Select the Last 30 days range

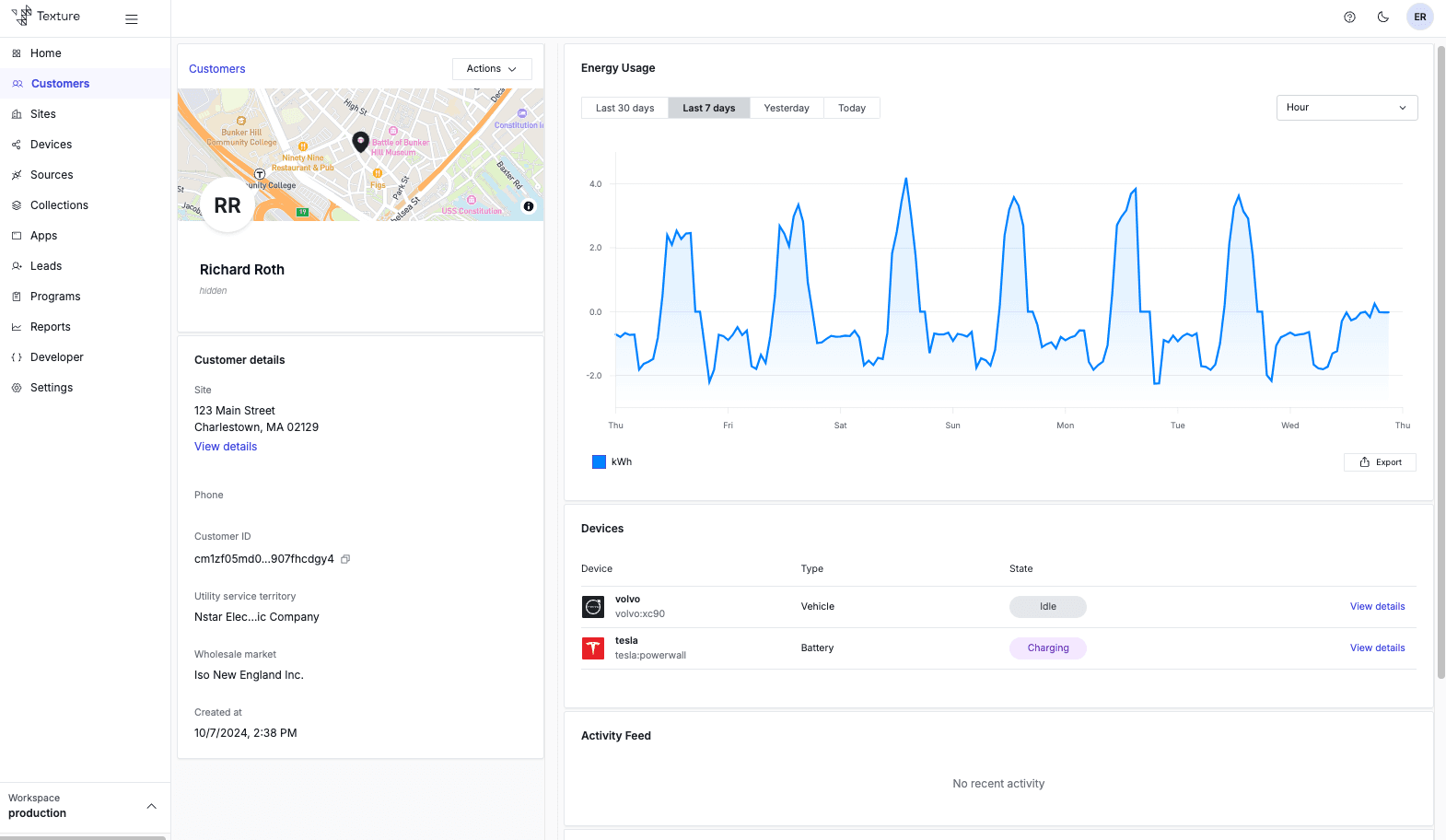tap(624, 109)
